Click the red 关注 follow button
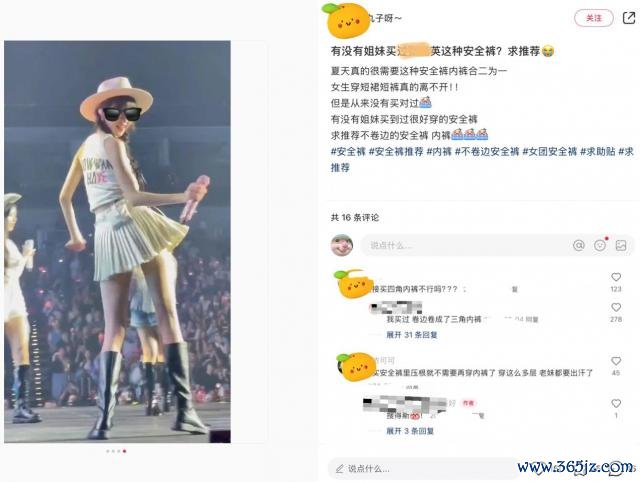 click(x=594, y=18)
